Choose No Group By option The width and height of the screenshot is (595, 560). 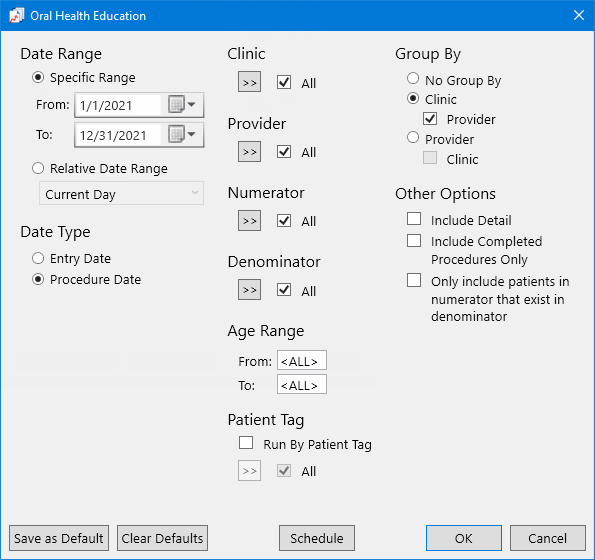[x=413, y=79]
